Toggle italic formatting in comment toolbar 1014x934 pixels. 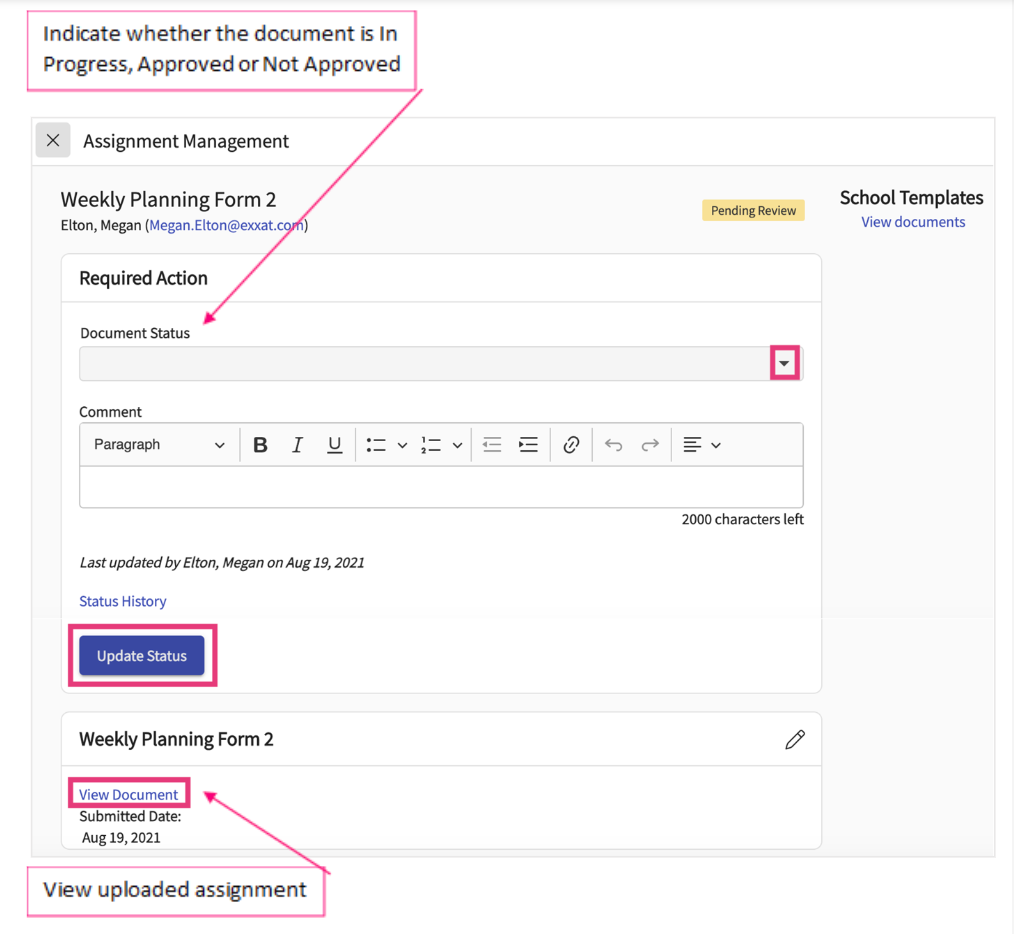297,445
